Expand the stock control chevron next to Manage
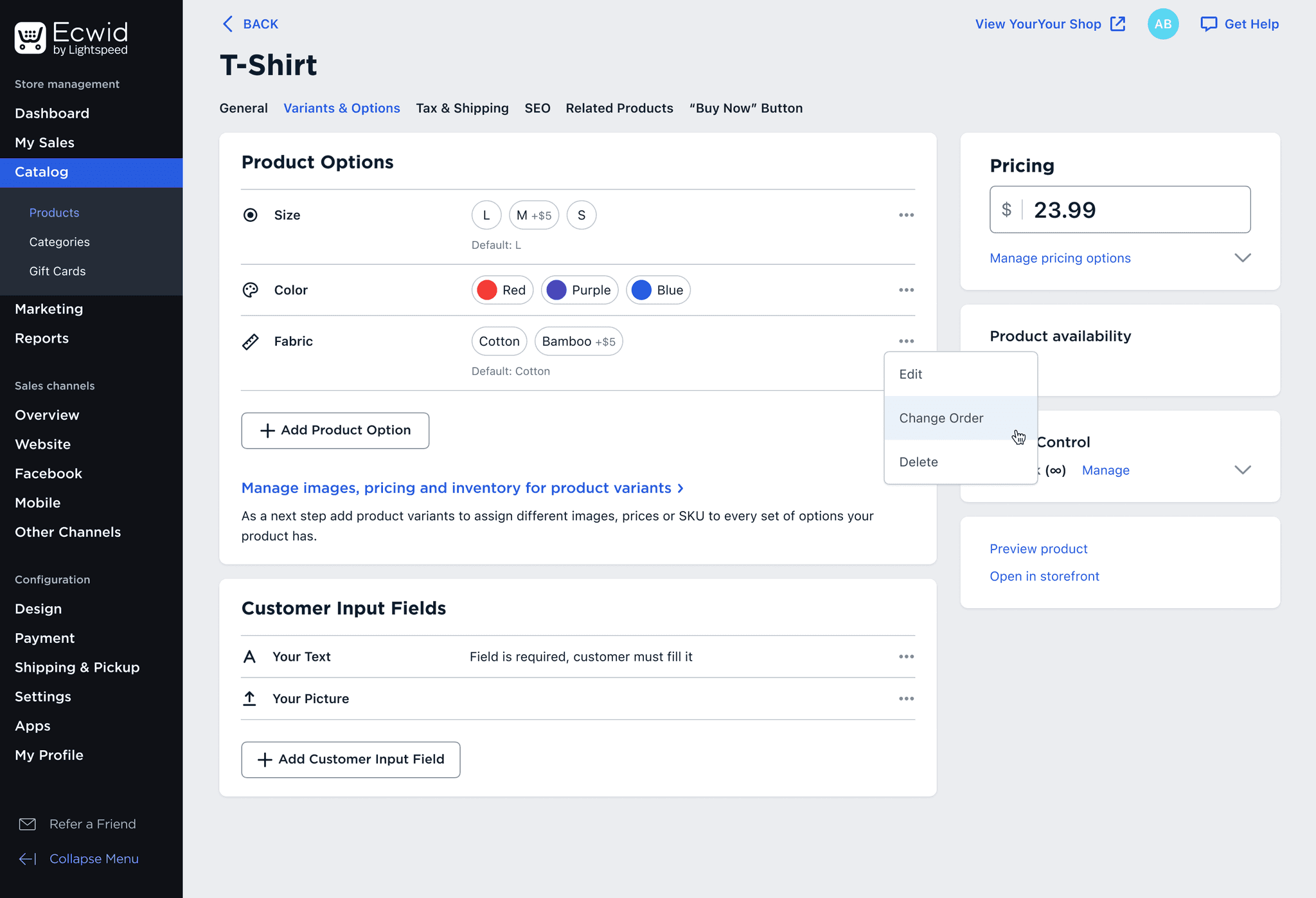The image size is (1316, 898). coord(1242,470)
